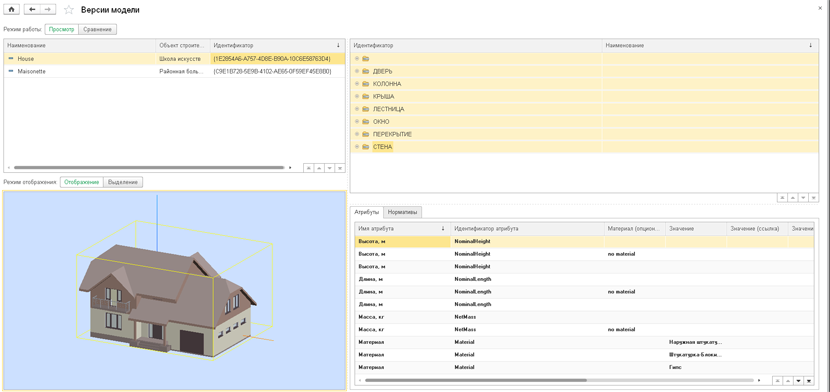Click the Материал (опцион... column header
The height and width of the screenshot is (392, 830).
(635, 229)
